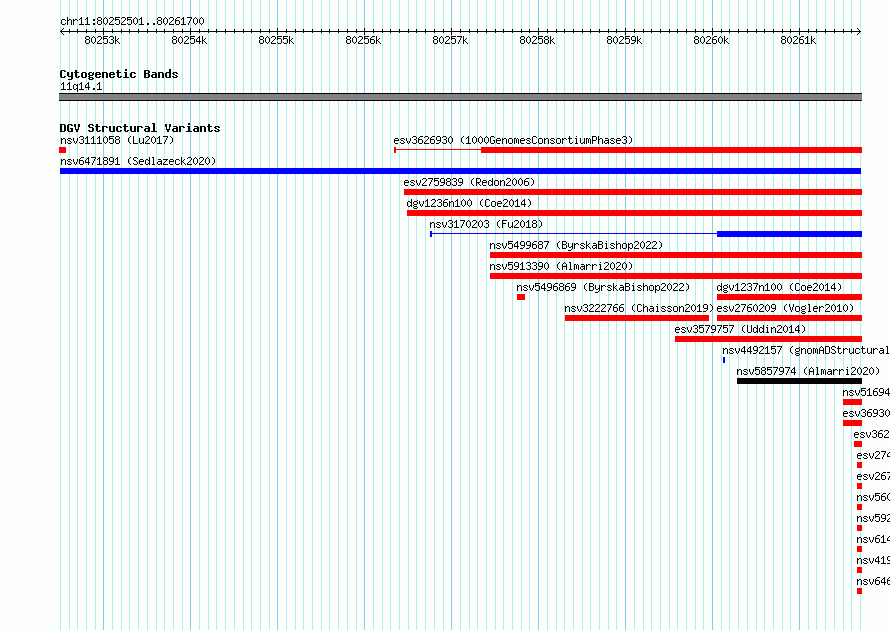The image size is (890, 630).
Task: Click the 80256k ruler position
Action: pos(363,40)
